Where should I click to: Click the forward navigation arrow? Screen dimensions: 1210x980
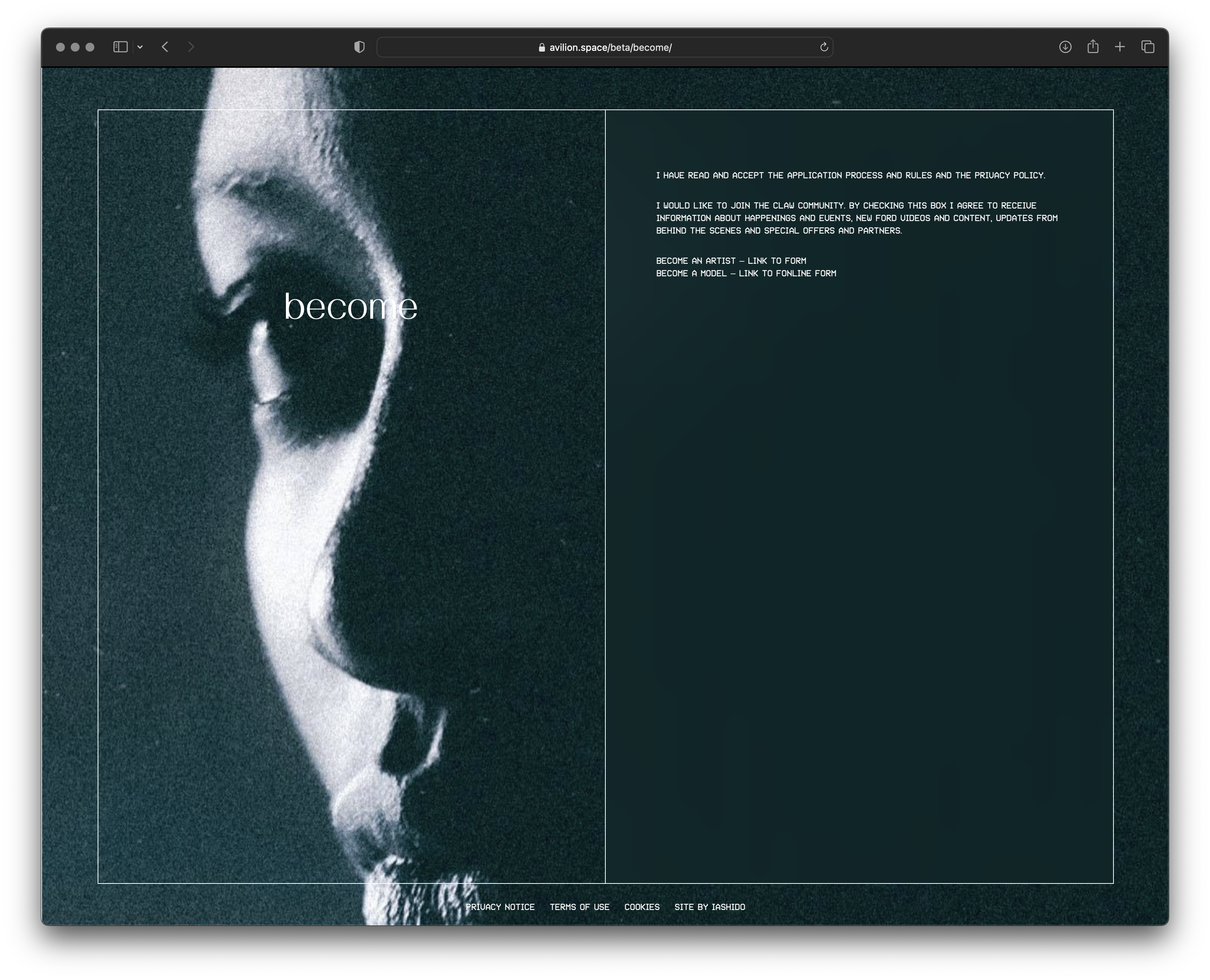click(191, 47)
